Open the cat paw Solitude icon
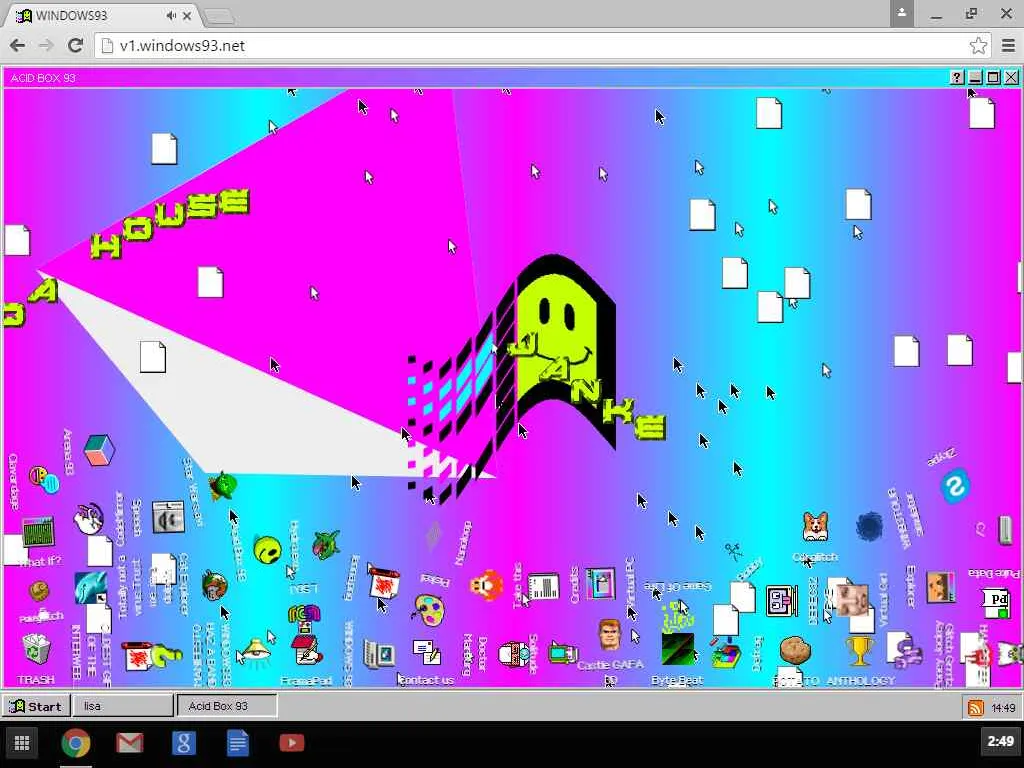 pos(514,654)
